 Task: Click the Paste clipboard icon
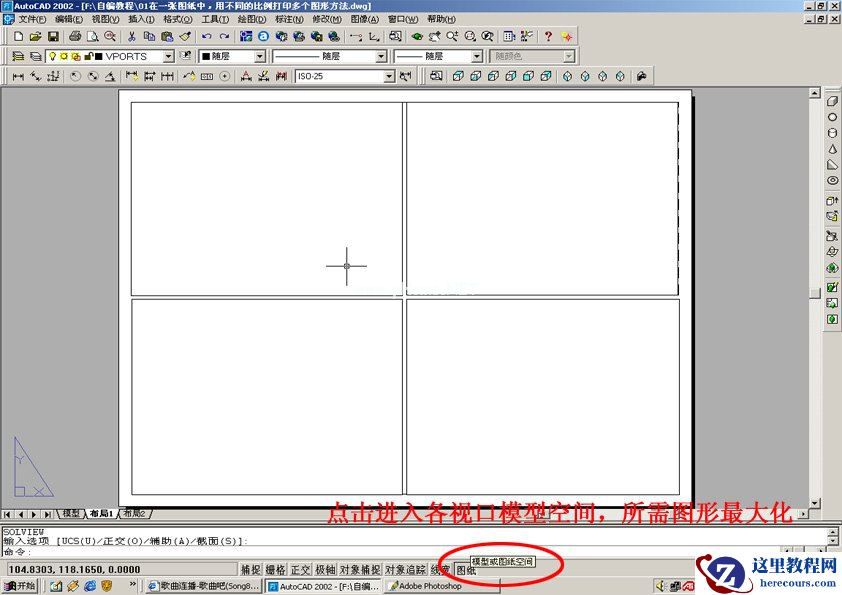(x=167, y=37)
